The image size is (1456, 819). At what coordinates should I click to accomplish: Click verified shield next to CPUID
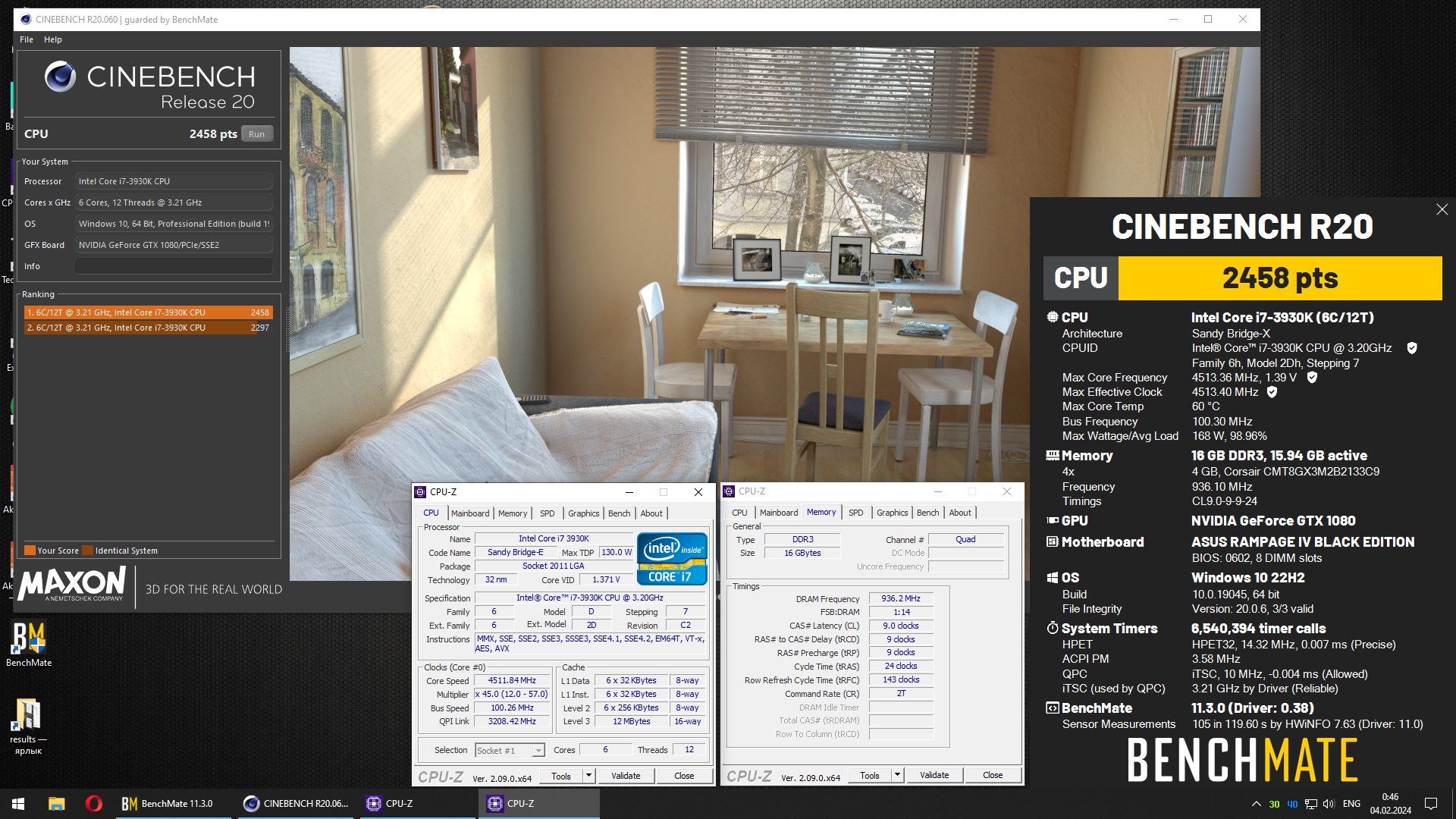(1412, 348)
